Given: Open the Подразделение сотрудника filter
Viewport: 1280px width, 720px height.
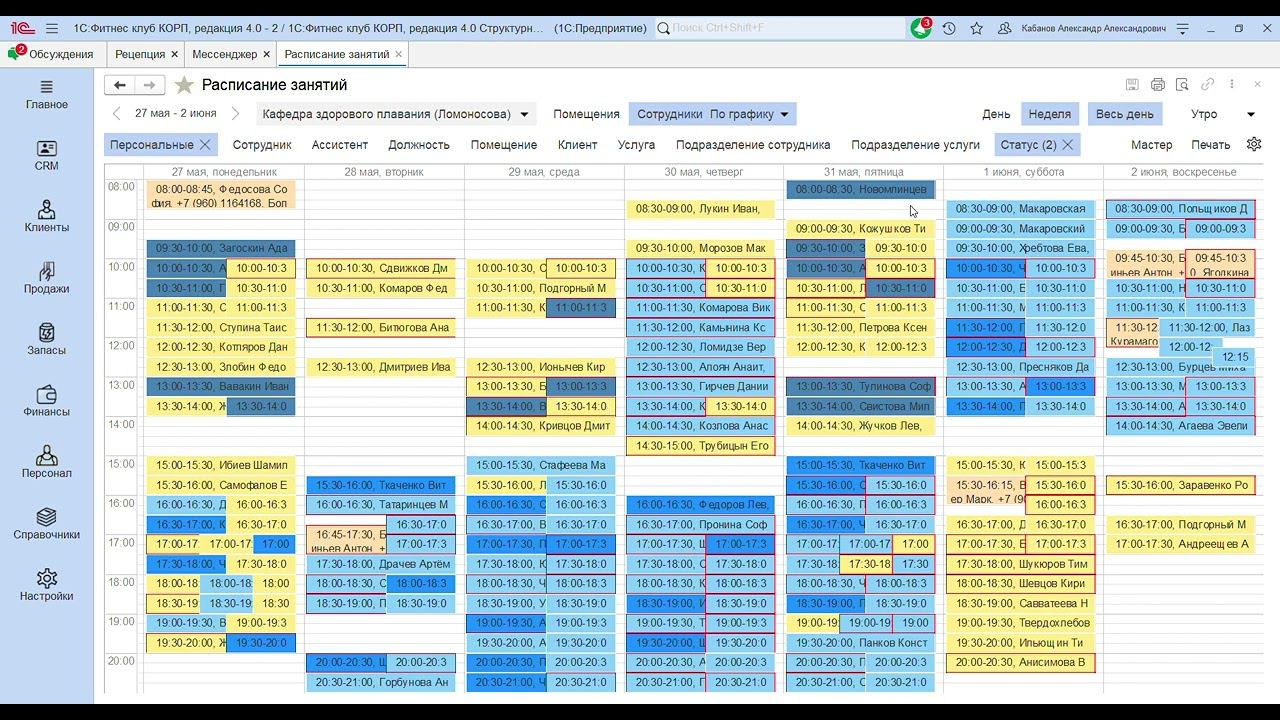Looking at the screenshot, I should [753, 145].
